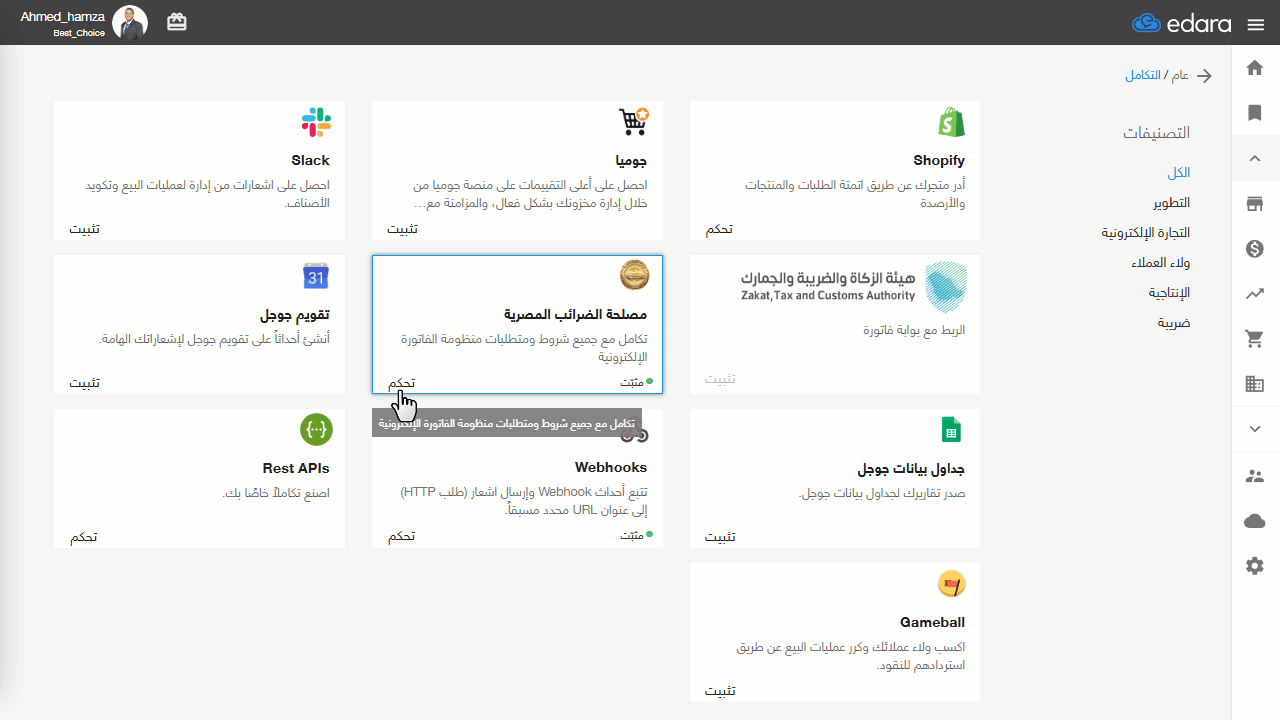Image resolution: width=1280 pixels, height=720 pixels.
Task: Click the Gameball flag logo
Action: coord(951,584)
